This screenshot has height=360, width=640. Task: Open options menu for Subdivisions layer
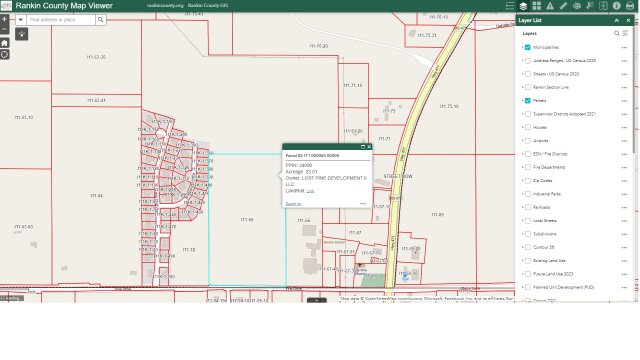coord(624,234)
